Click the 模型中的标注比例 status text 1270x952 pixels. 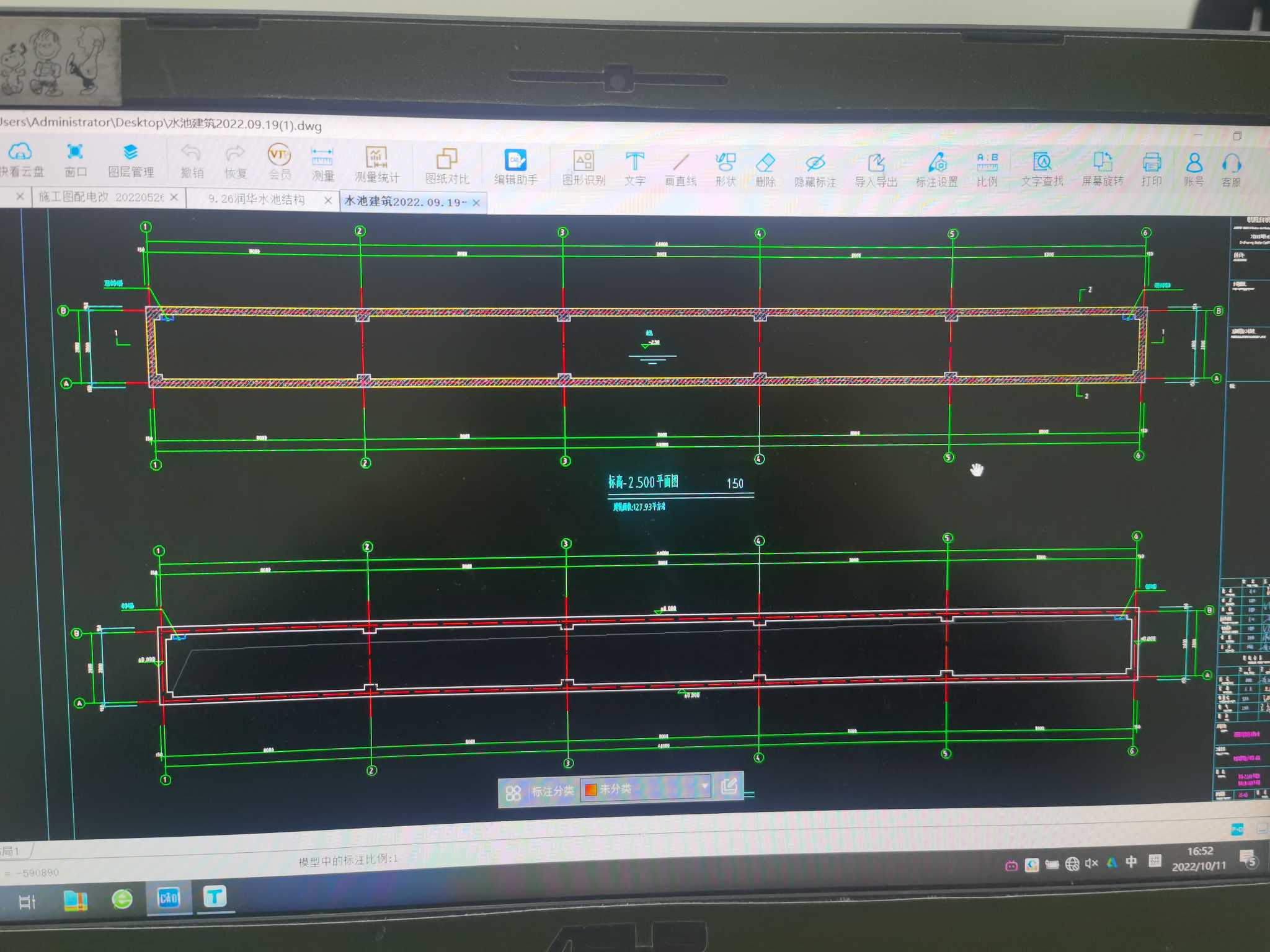click(348, 860)
